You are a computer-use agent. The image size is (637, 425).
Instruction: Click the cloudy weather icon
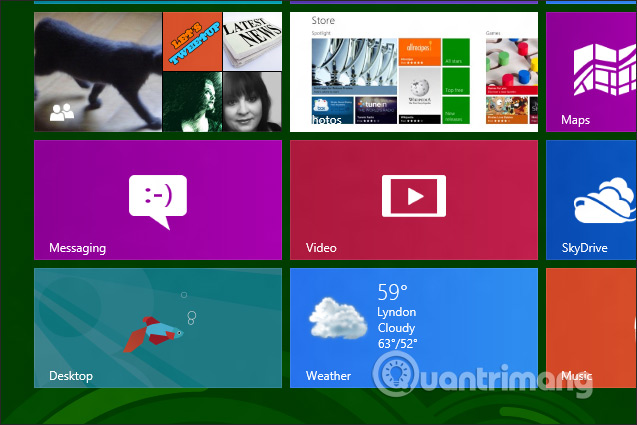(x=335, y=319)
